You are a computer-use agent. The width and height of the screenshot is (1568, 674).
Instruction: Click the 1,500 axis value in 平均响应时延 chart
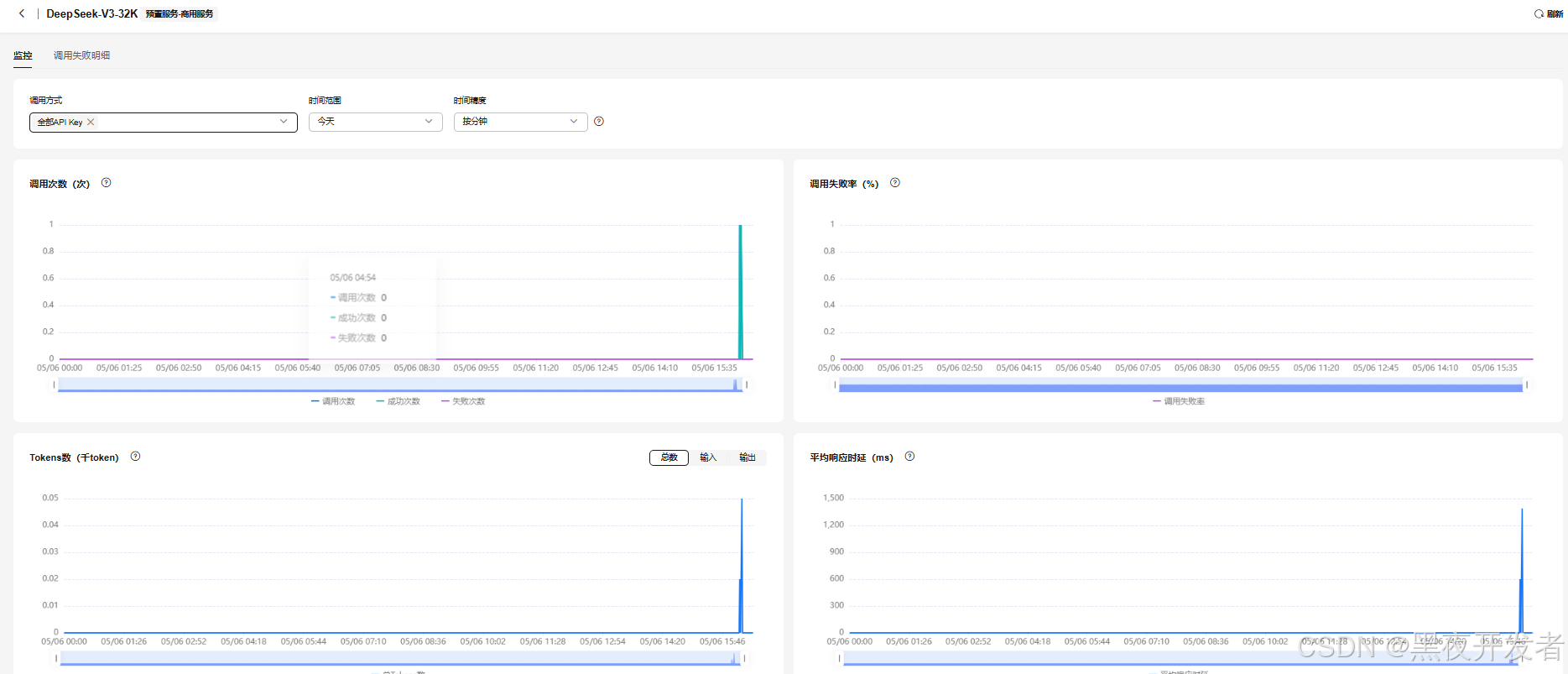(833, 498)
